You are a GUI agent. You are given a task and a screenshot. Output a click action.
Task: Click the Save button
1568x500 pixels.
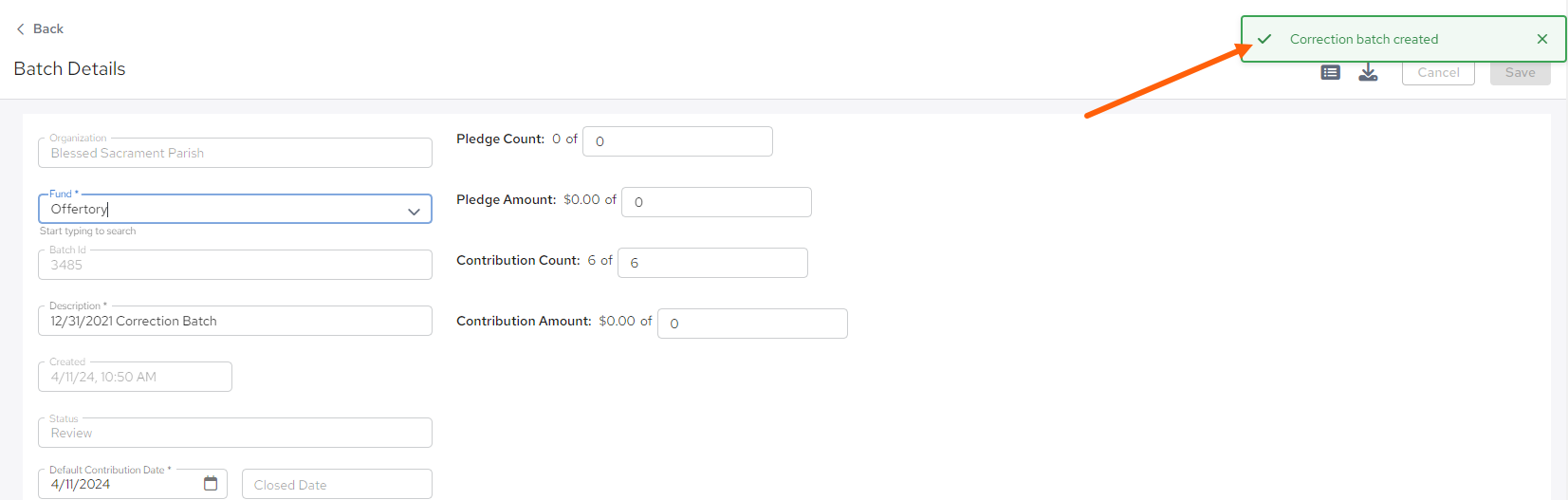point(1520,72)
